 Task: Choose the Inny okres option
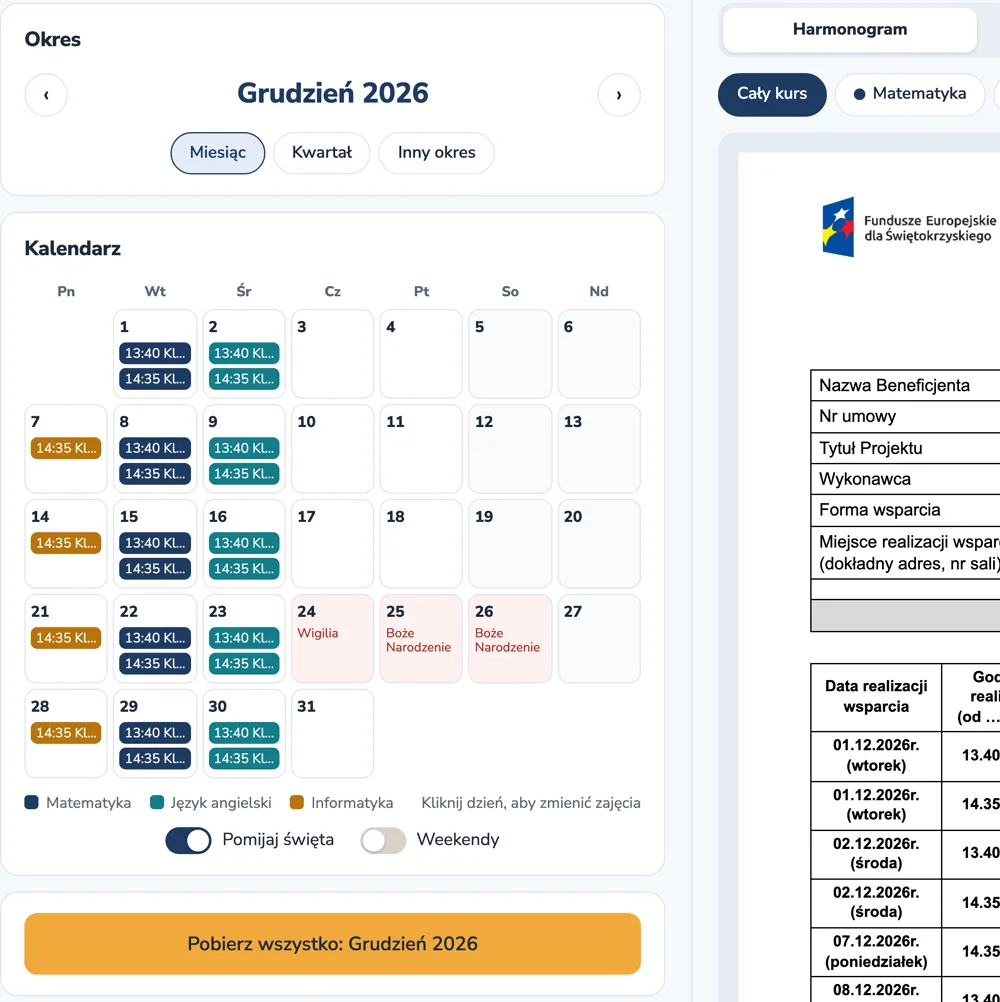tap(436, 153)
